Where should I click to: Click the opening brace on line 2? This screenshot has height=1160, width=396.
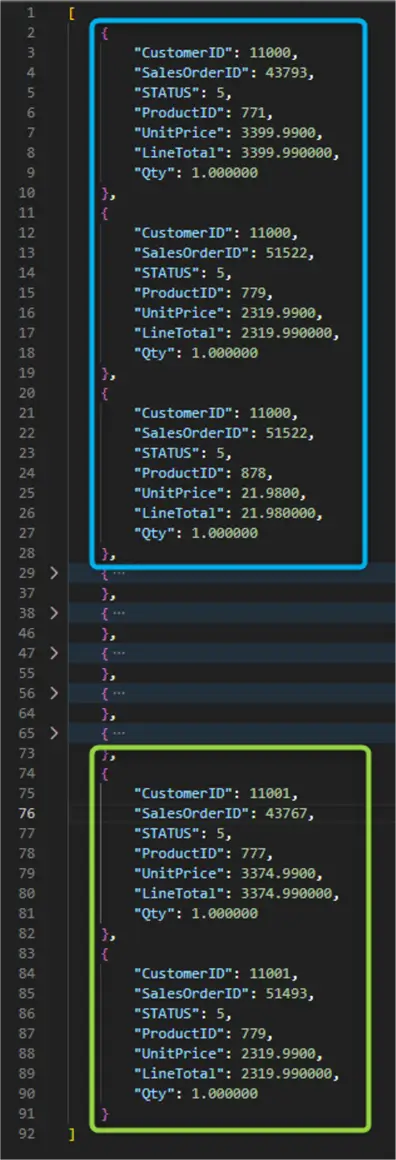106,33
